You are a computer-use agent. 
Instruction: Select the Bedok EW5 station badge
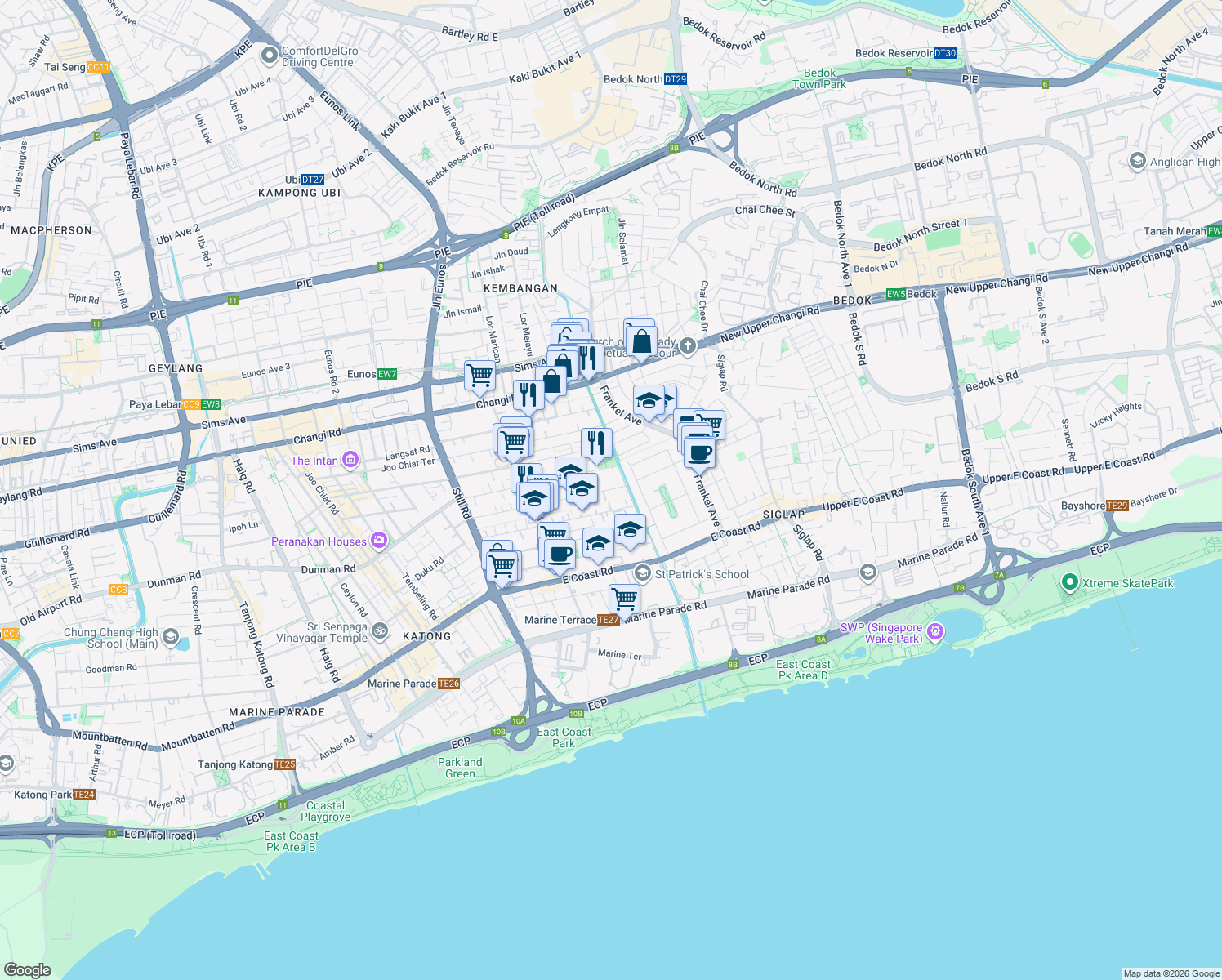[896, 294]
